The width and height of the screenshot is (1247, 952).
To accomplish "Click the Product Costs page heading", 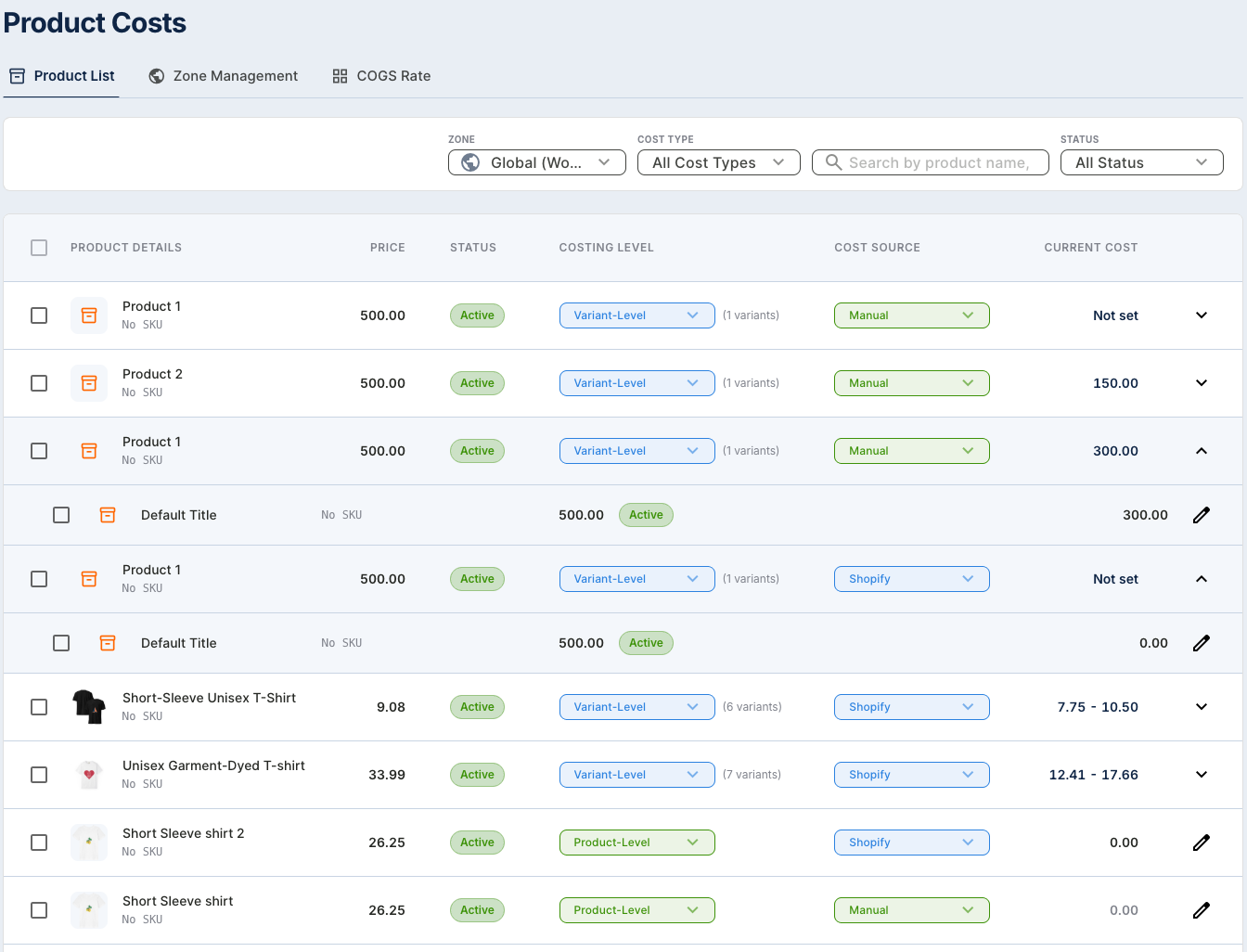I will (x=95, y=22).
